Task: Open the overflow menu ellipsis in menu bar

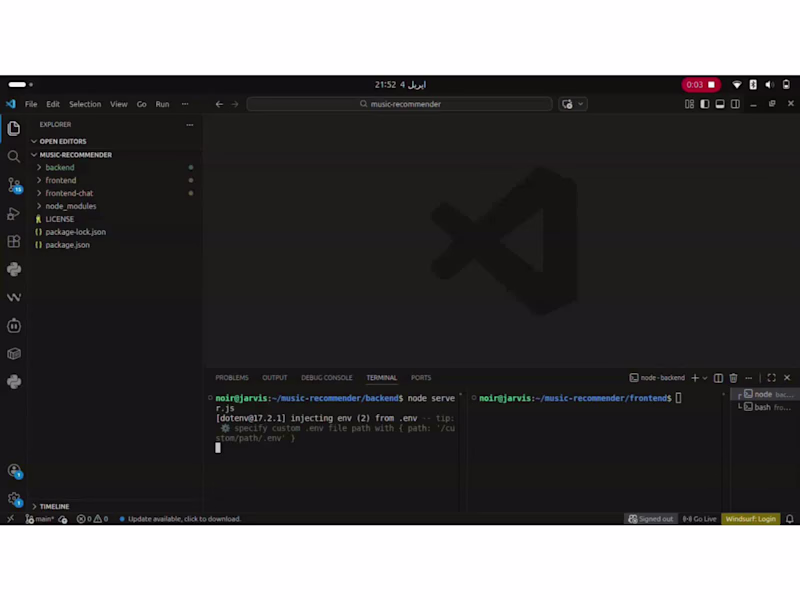Action: [185, 104]
